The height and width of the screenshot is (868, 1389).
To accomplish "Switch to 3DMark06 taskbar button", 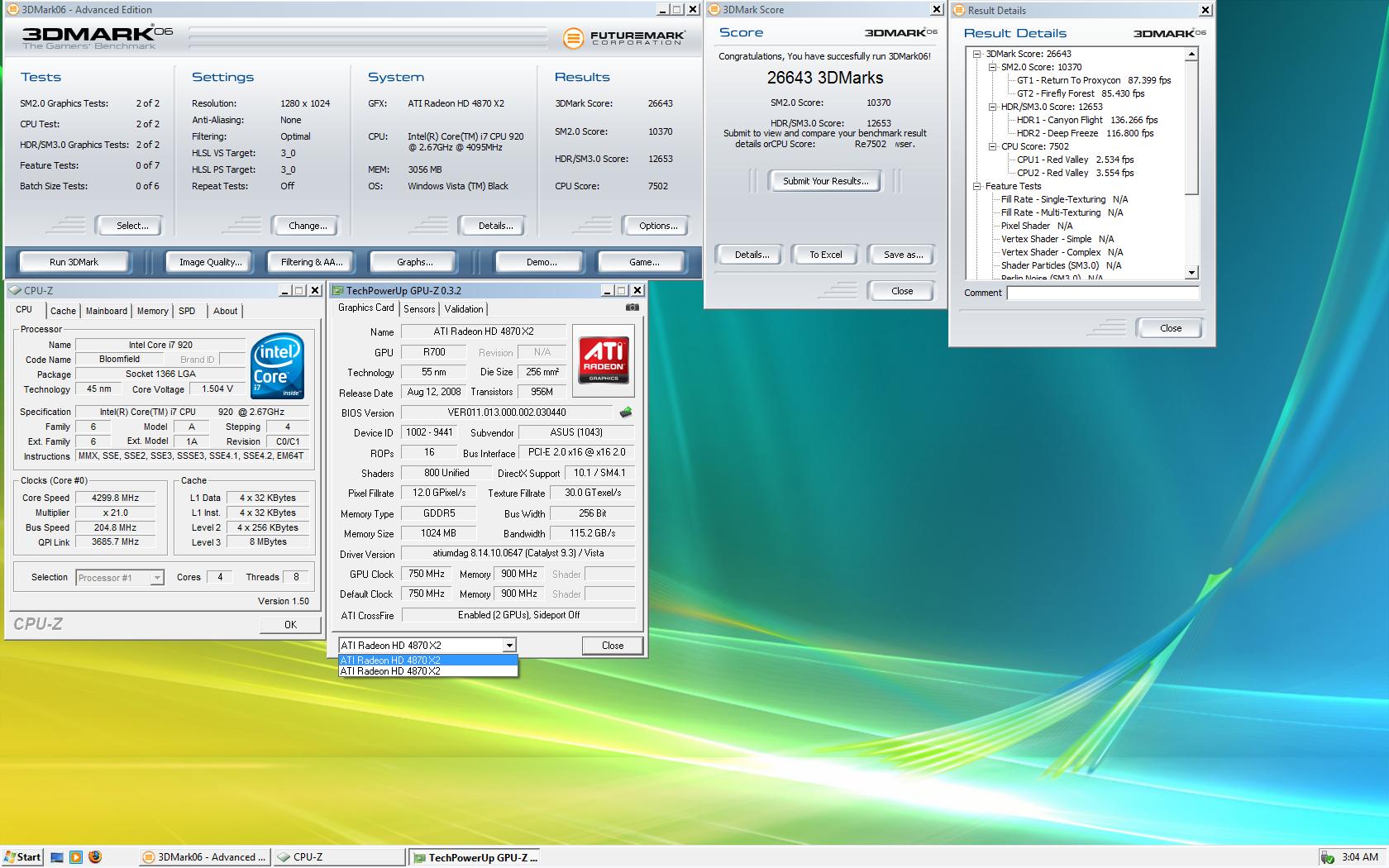I will pyautogui.click(x=204, y=857).
